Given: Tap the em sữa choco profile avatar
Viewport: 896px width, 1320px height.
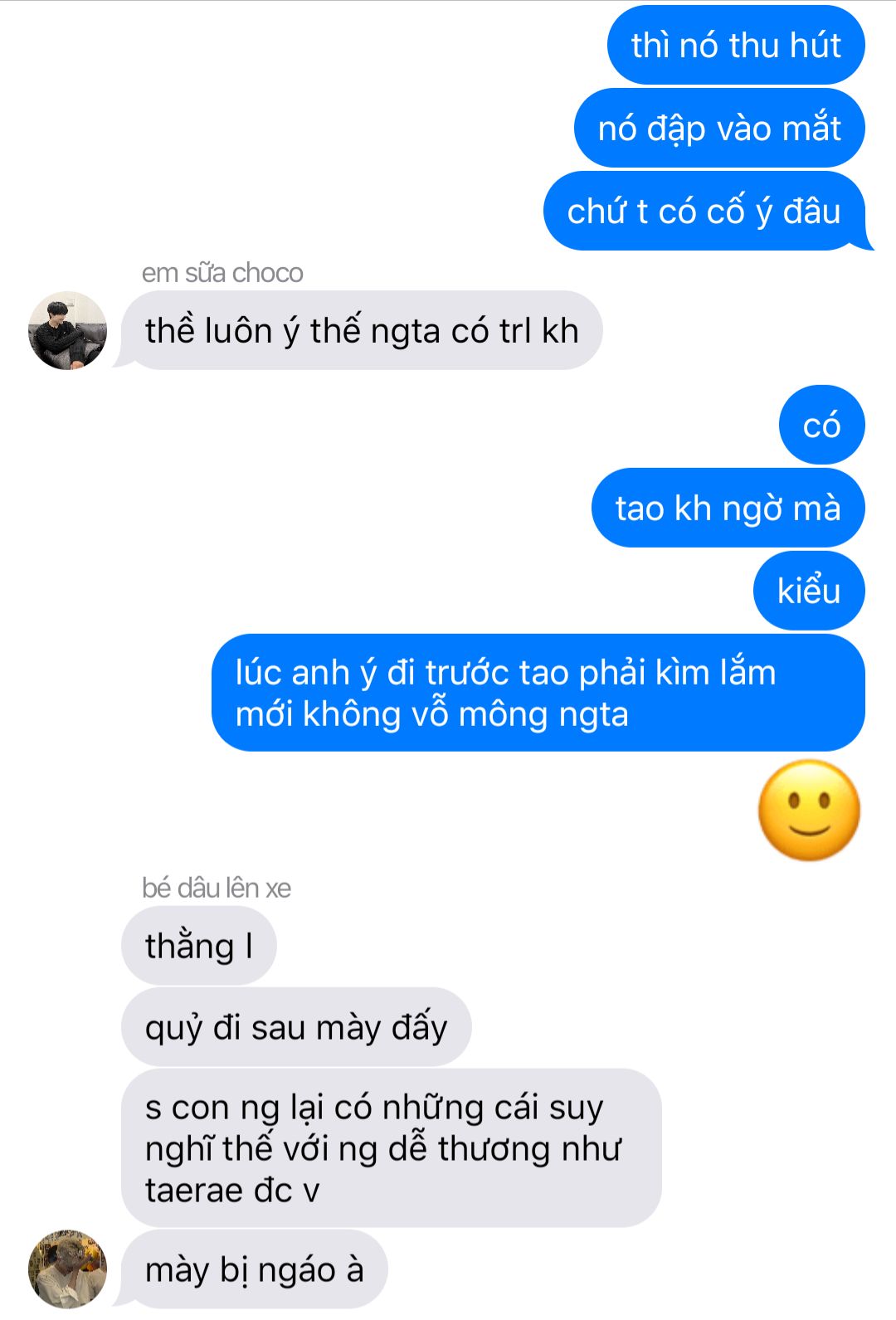Looking at the screenshot, I should (67, 330).
